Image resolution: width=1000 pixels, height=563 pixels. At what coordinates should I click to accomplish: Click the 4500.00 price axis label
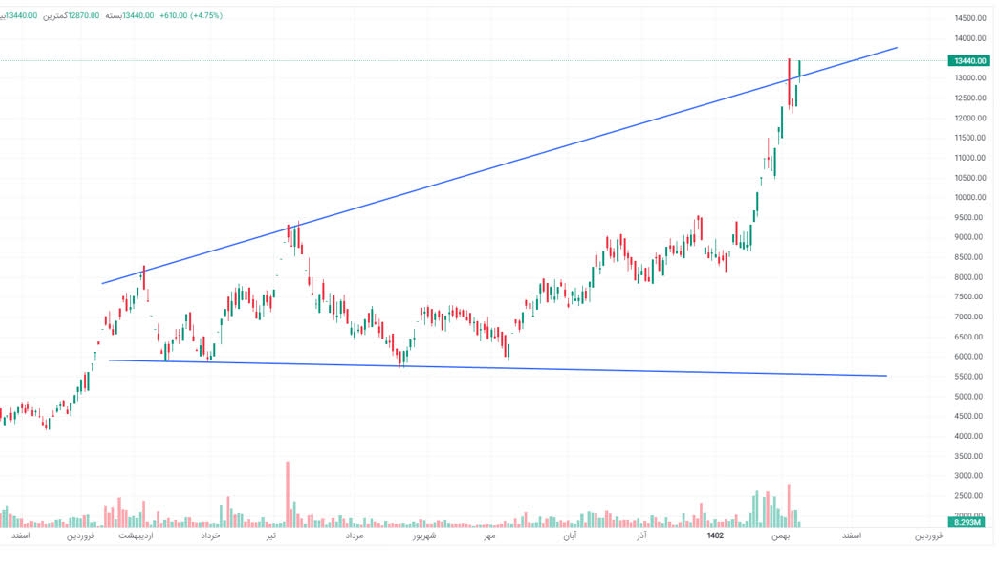970,416
